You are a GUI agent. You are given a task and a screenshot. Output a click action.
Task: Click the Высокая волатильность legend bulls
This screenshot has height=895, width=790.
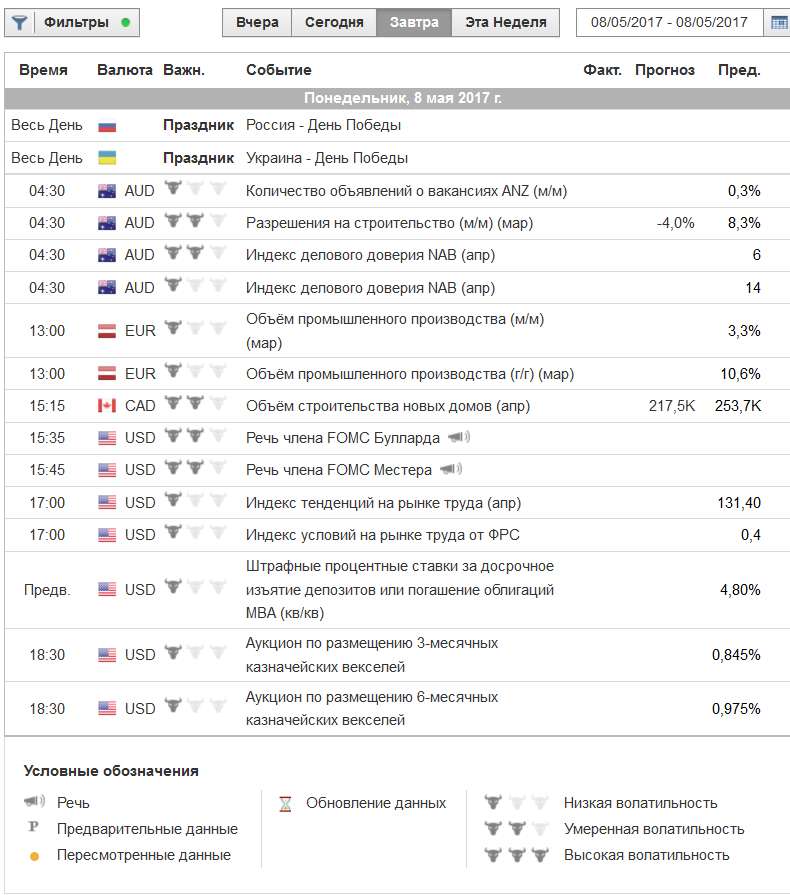[516, 855]
